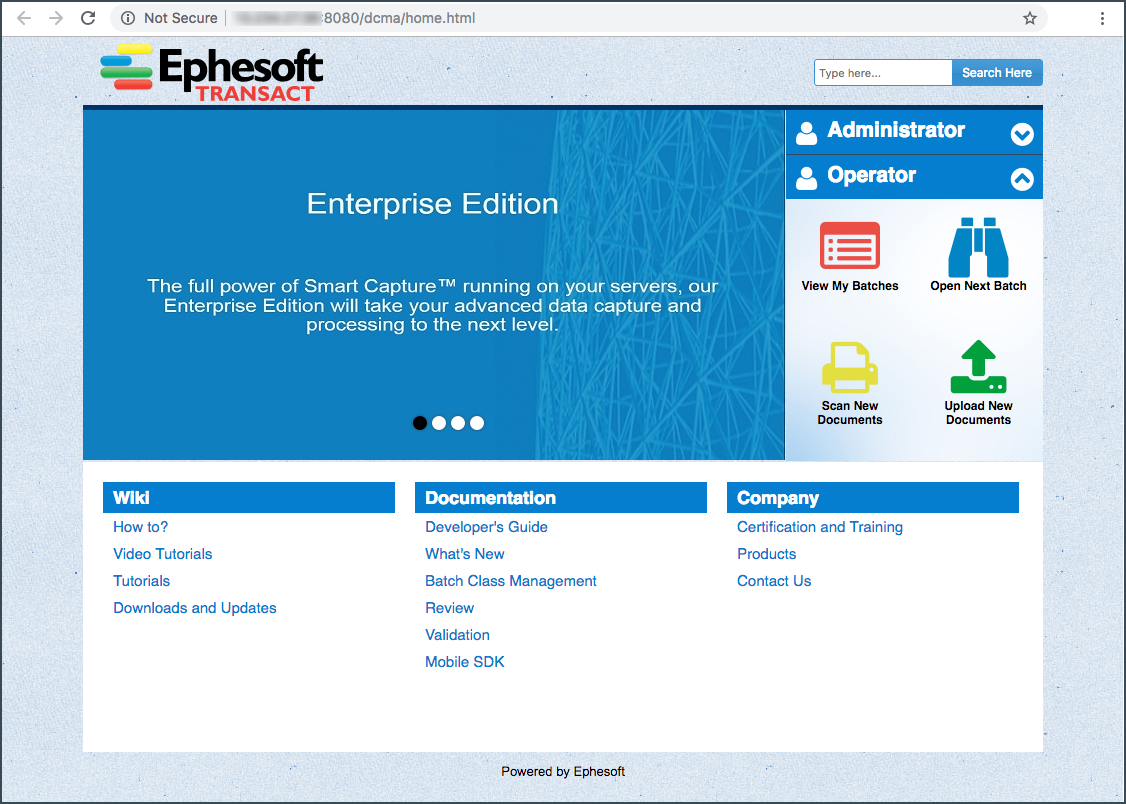Go forward in browser history
Viewport: 1126px width, 804px height.
click(x=56, y=18)
